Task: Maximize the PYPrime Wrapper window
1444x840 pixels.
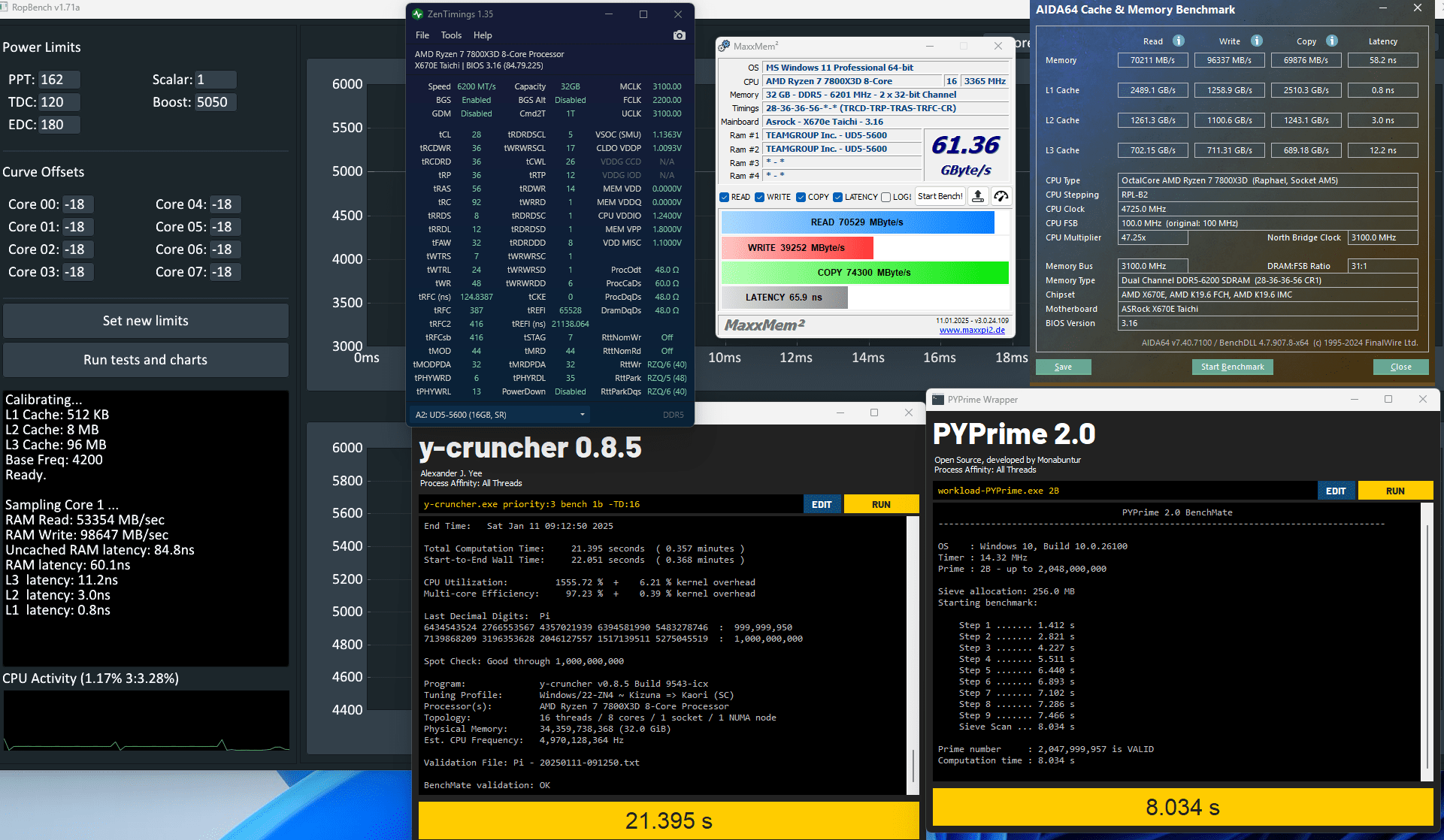Action: (1388, 399)
